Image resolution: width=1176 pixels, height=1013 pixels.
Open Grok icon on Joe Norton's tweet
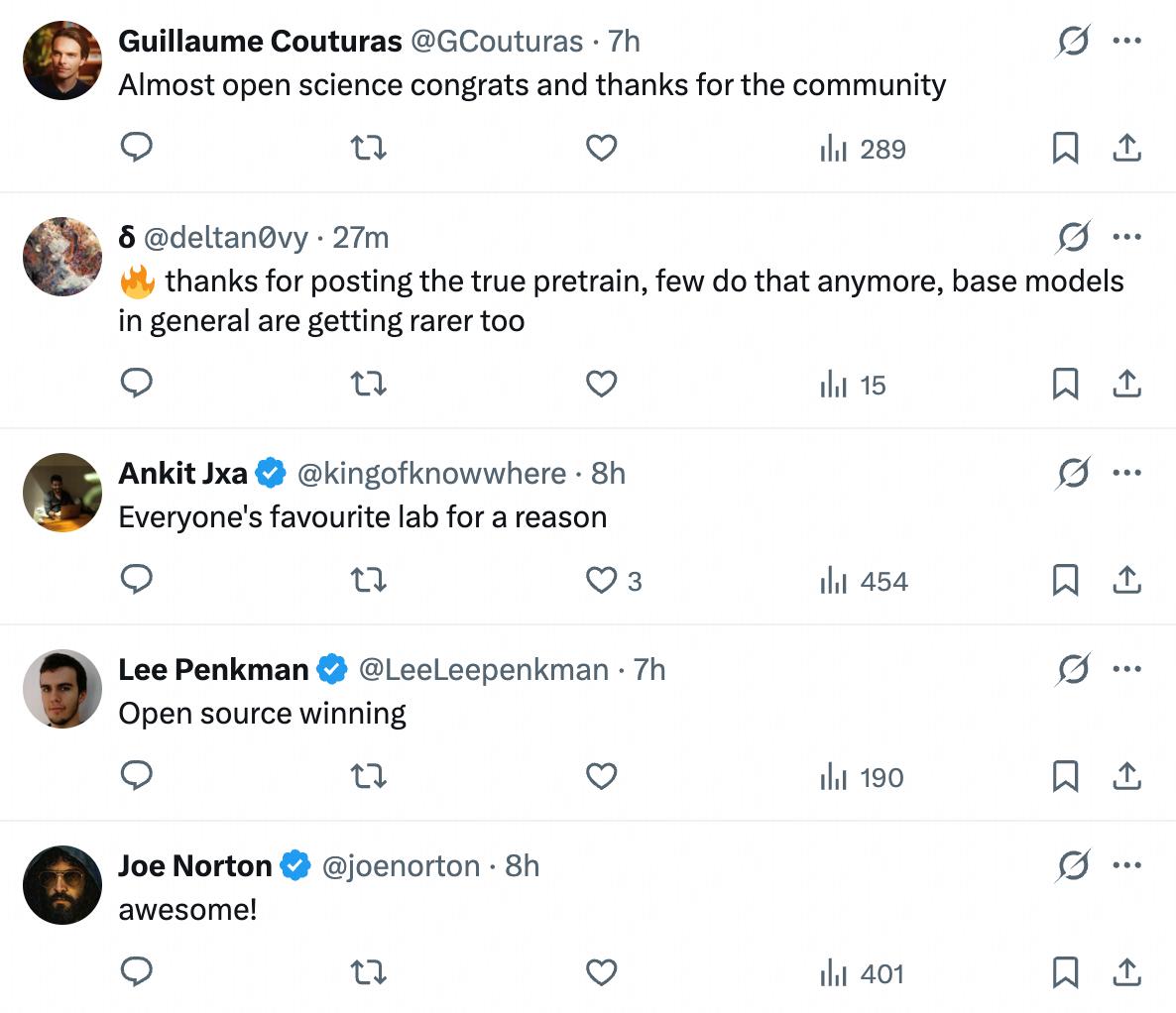click(1073, 866)
